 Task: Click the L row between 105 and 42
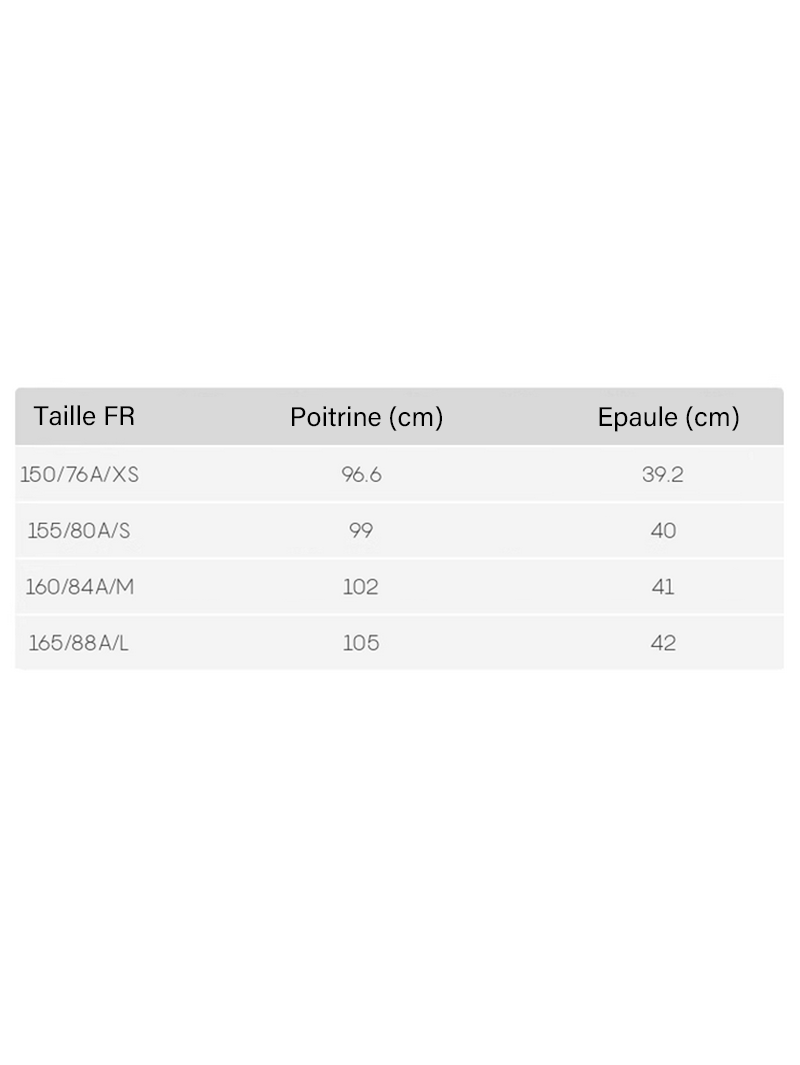515,643
